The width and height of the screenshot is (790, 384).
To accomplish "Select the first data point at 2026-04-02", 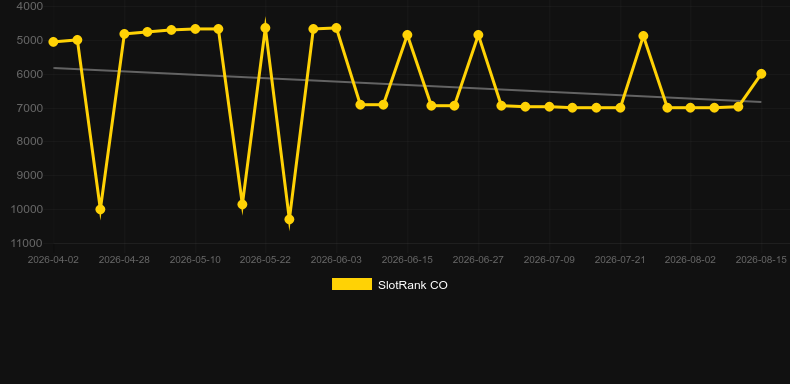I will (53, 42).
